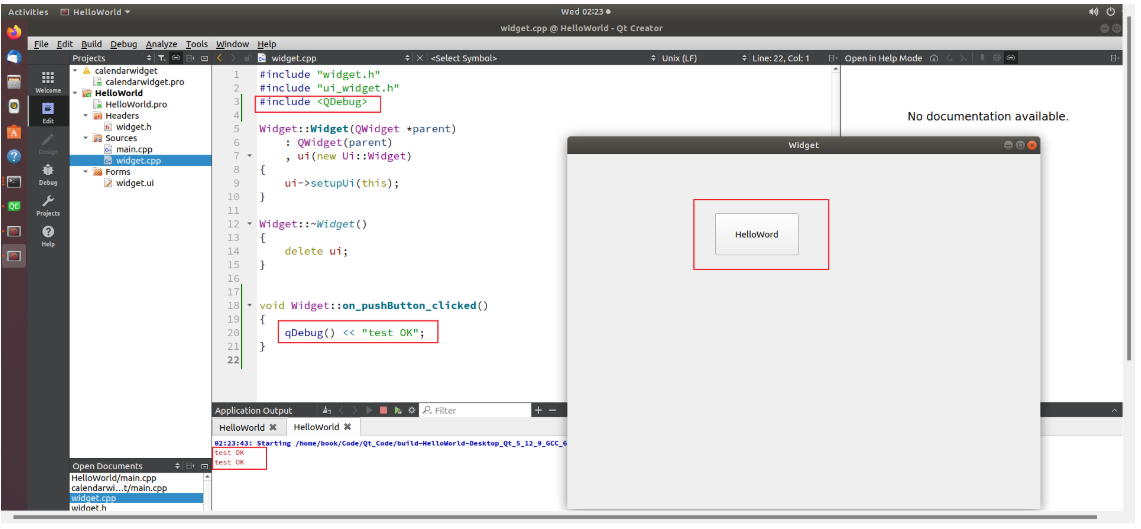Fold the destructor at line 12
This screenshot has width=1141, height=529.
(250, 224)
